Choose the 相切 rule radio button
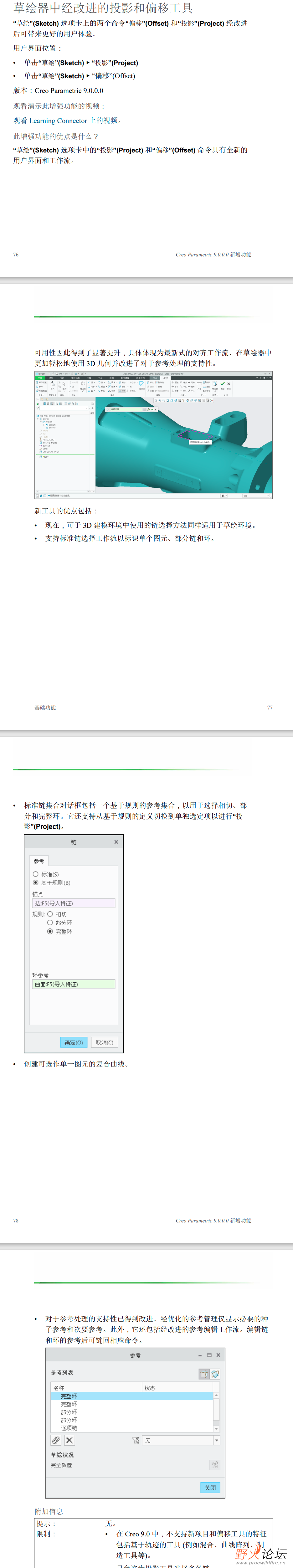 (x=50, y=914)
